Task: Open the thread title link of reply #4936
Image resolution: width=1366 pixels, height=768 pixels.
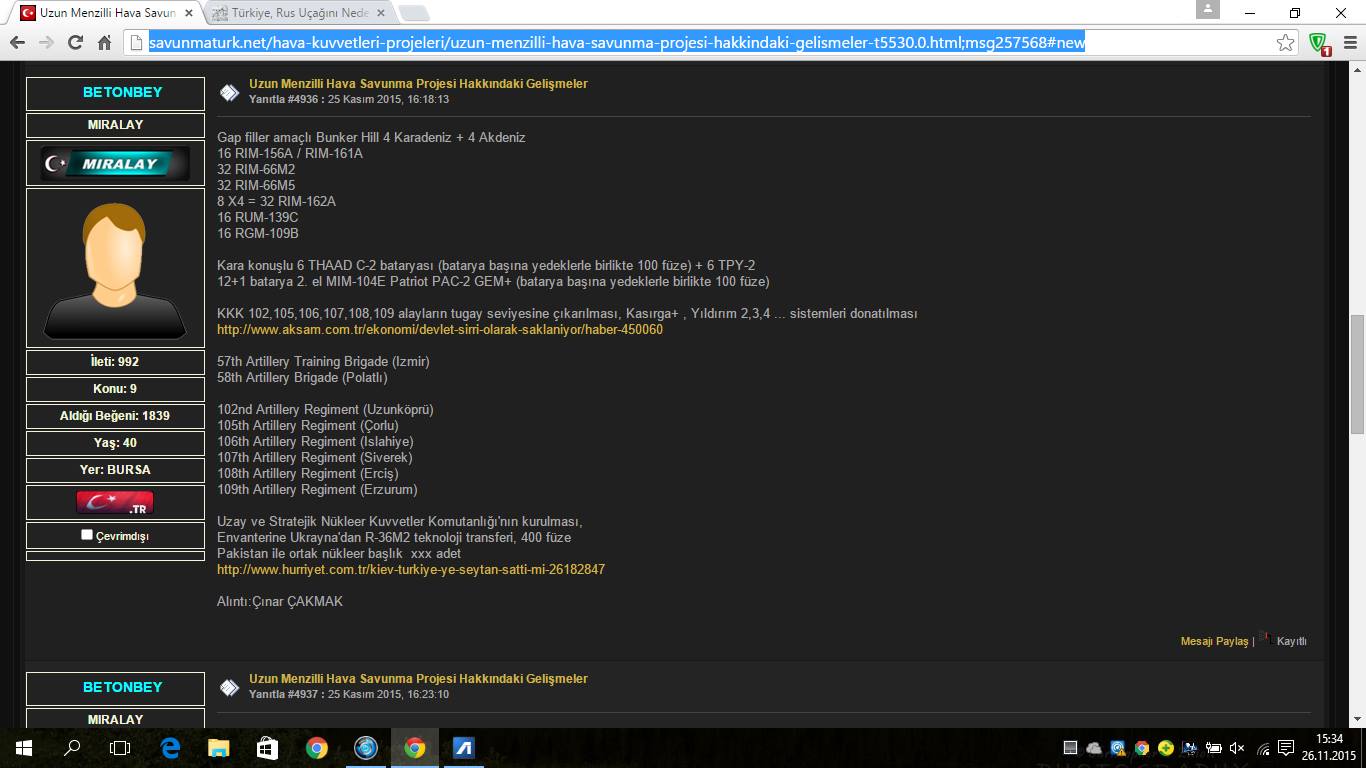Action: (x=418, y=84)
